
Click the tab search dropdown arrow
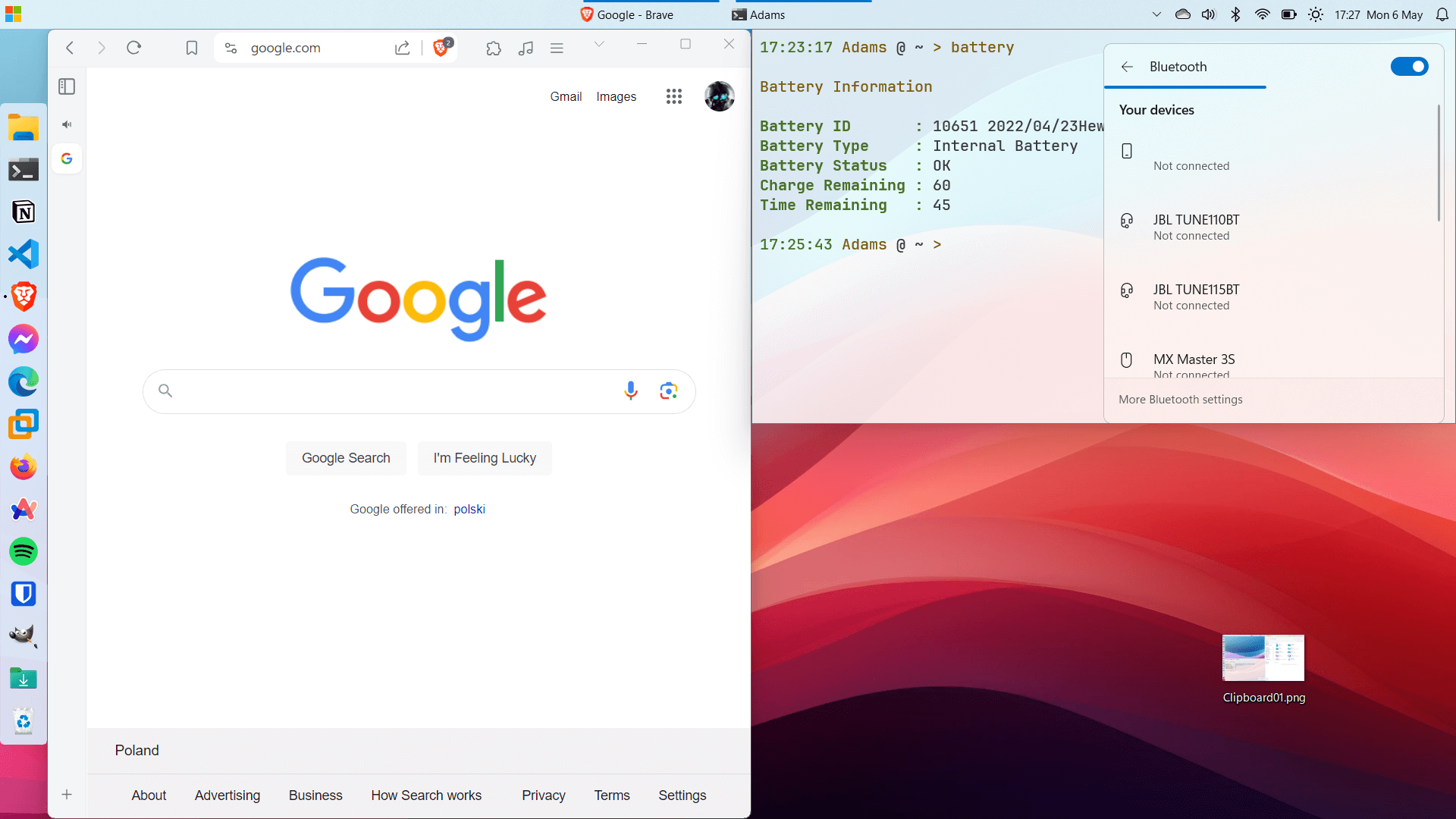tap(599, 44)
